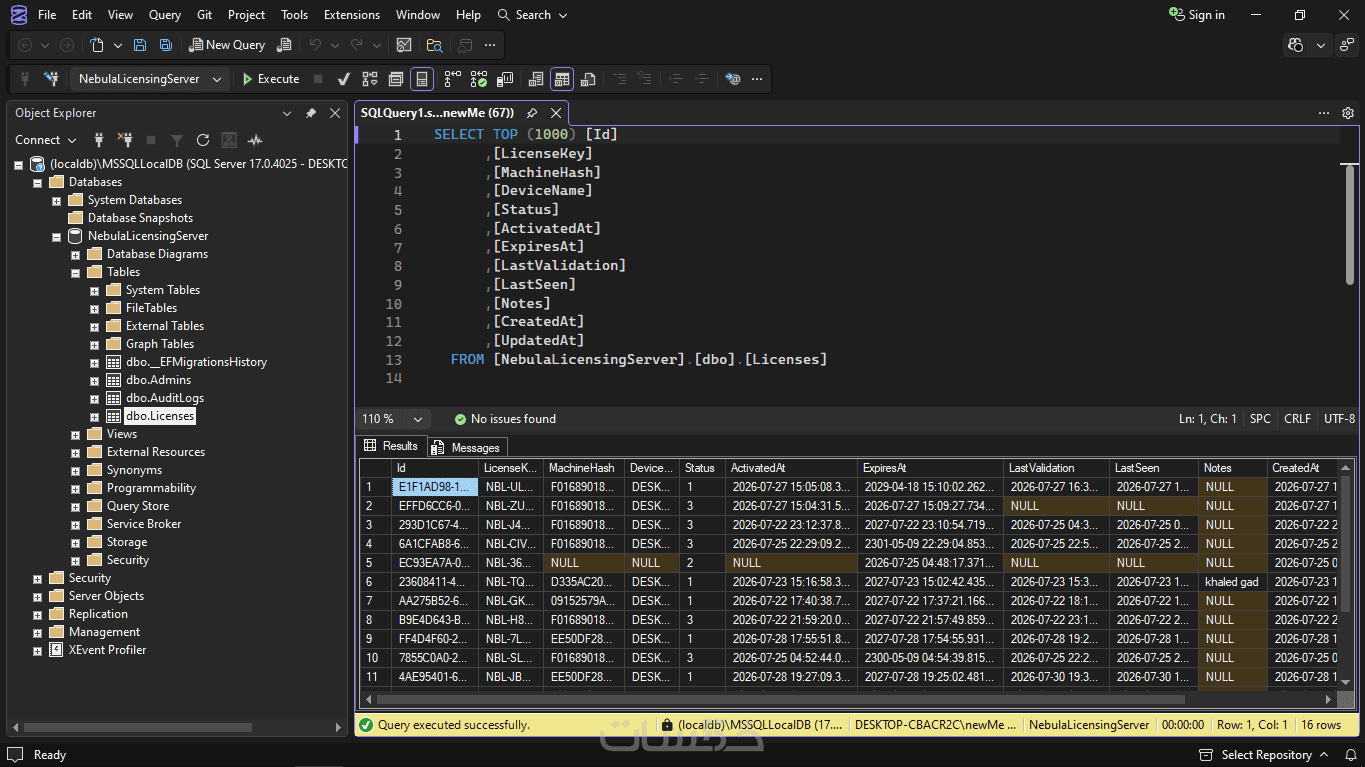Click the Ready status icon
This screenshot has width=1365, height=767.
[15, 755]
